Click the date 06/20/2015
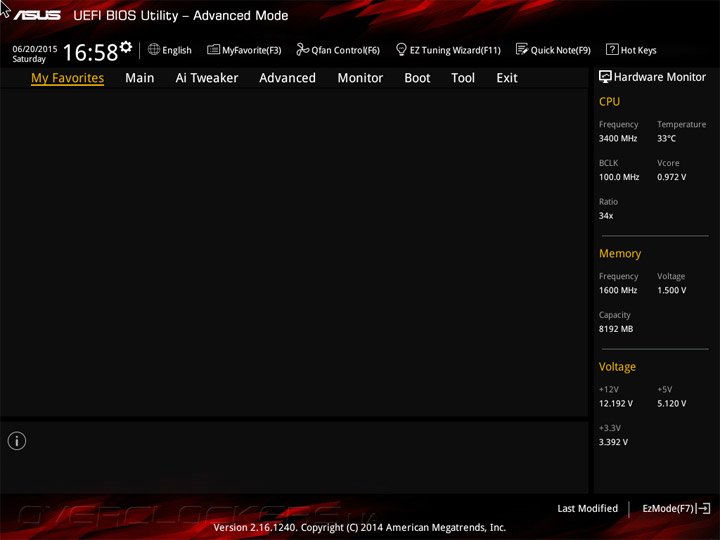The width and height of the screenshot is (720, 540). tap(35, 49)
